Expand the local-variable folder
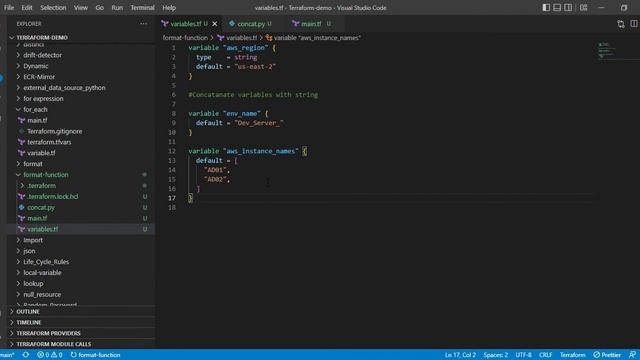 42,273
